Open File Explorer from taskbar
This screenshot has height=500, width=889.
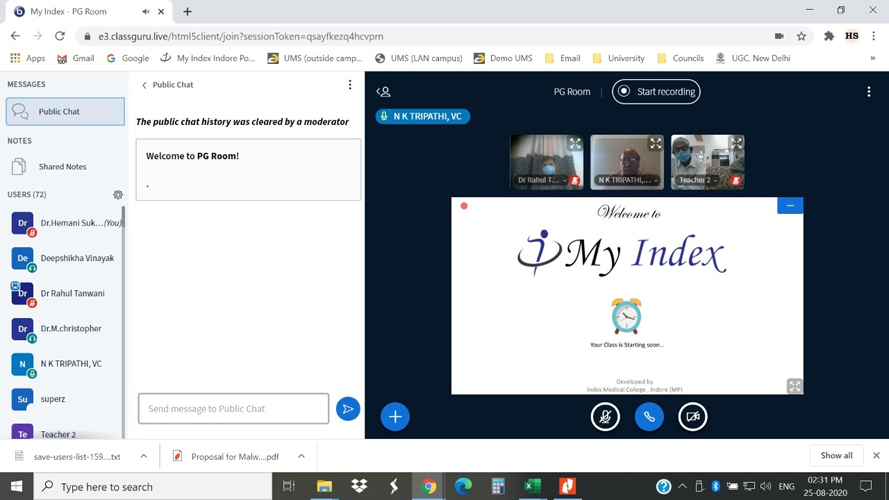[324, 486]
